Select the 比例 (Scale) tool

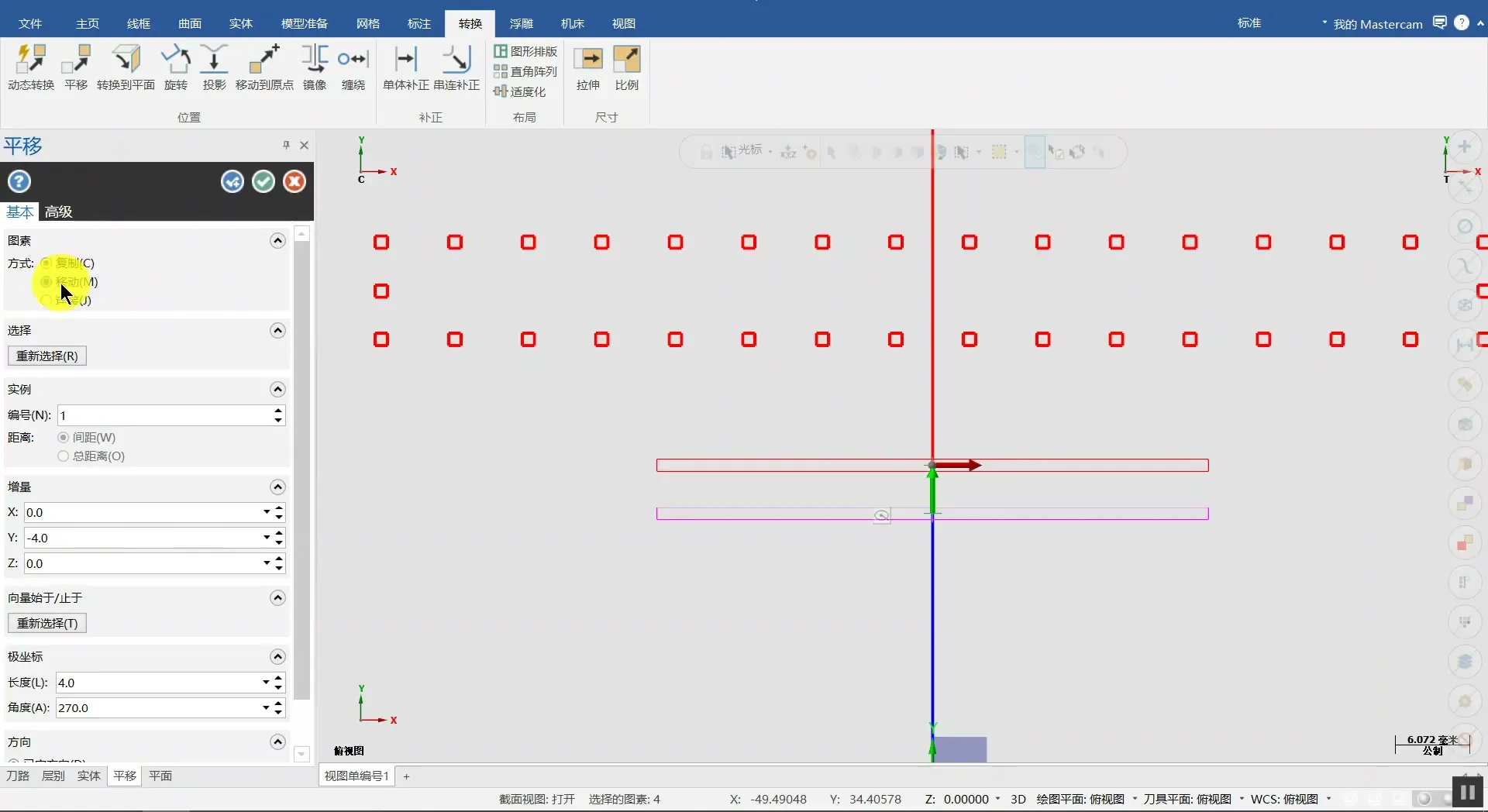point(626,60)
